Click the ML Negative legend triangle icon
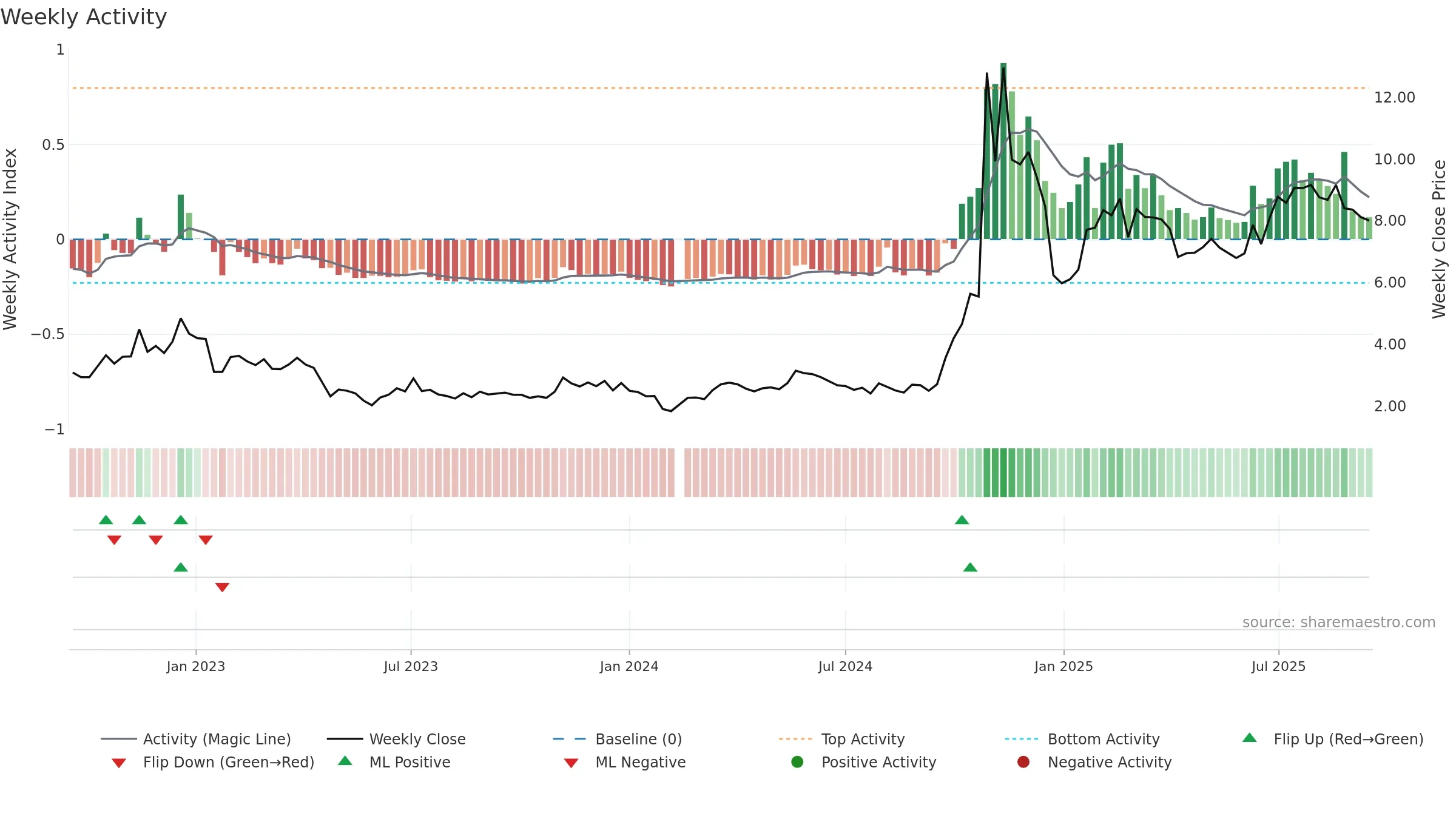Screen dimensions: 1456x819 point(571,763)
